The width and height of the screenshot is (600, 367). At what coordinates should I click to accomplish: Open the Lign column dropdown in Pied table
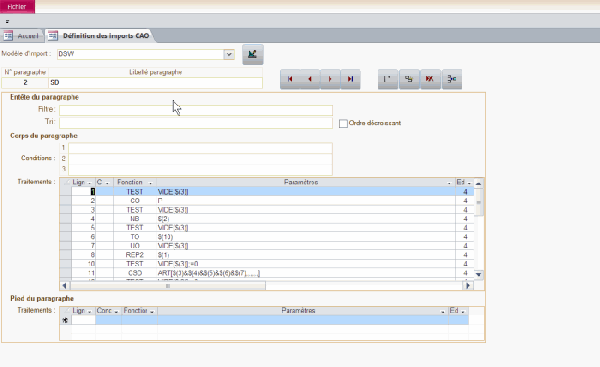[x=90, y=312]
